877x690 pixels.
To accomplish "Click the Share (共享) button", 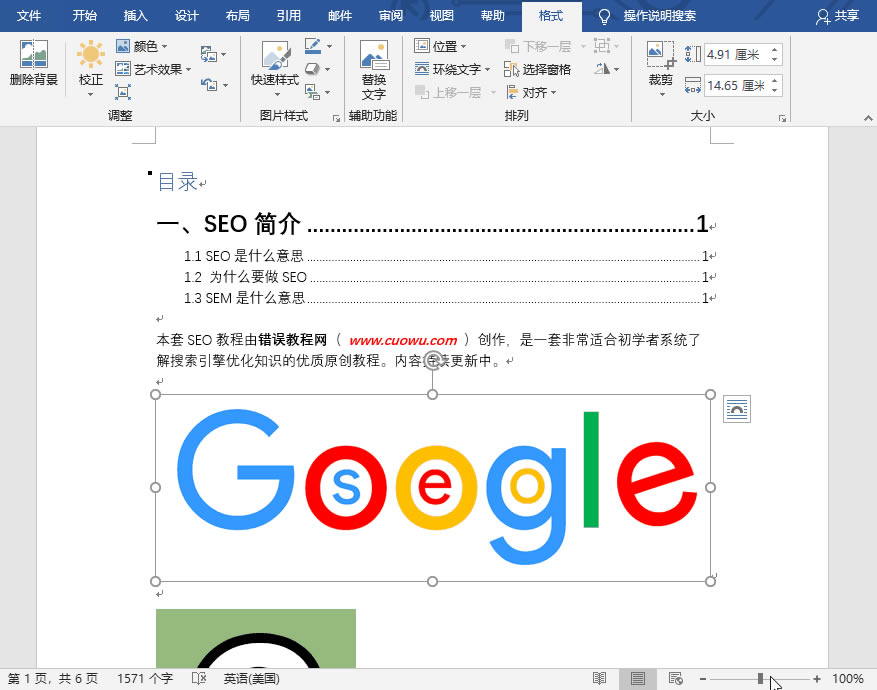I will (x=837, y=16).
